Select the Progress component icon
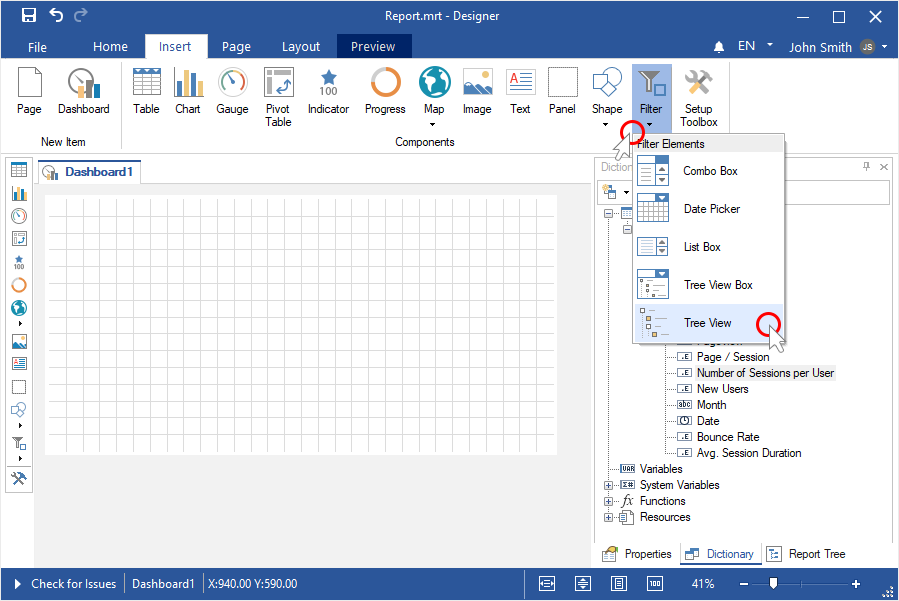The height and width of the screenshot is (601, 899). pyautogui.click(x=385, y=91)
